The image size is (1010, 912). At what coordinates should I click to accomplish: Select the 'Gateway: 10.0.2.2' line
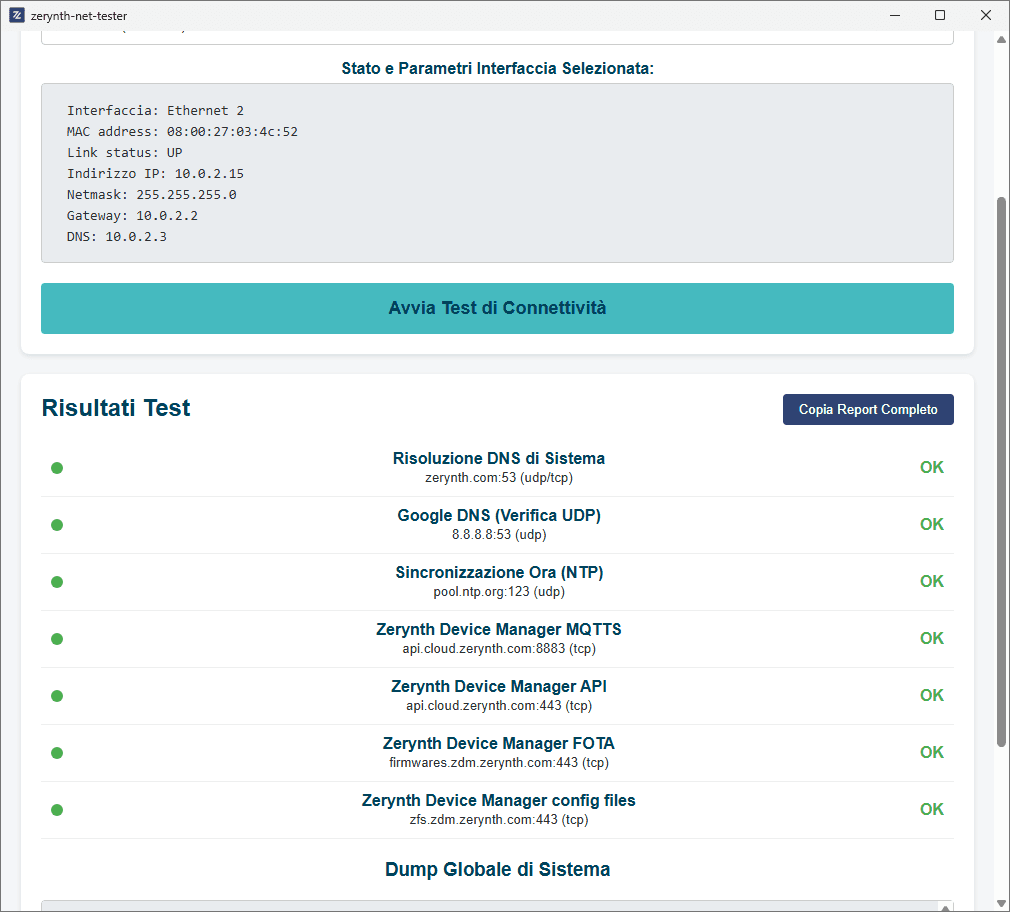pos(132,216)
